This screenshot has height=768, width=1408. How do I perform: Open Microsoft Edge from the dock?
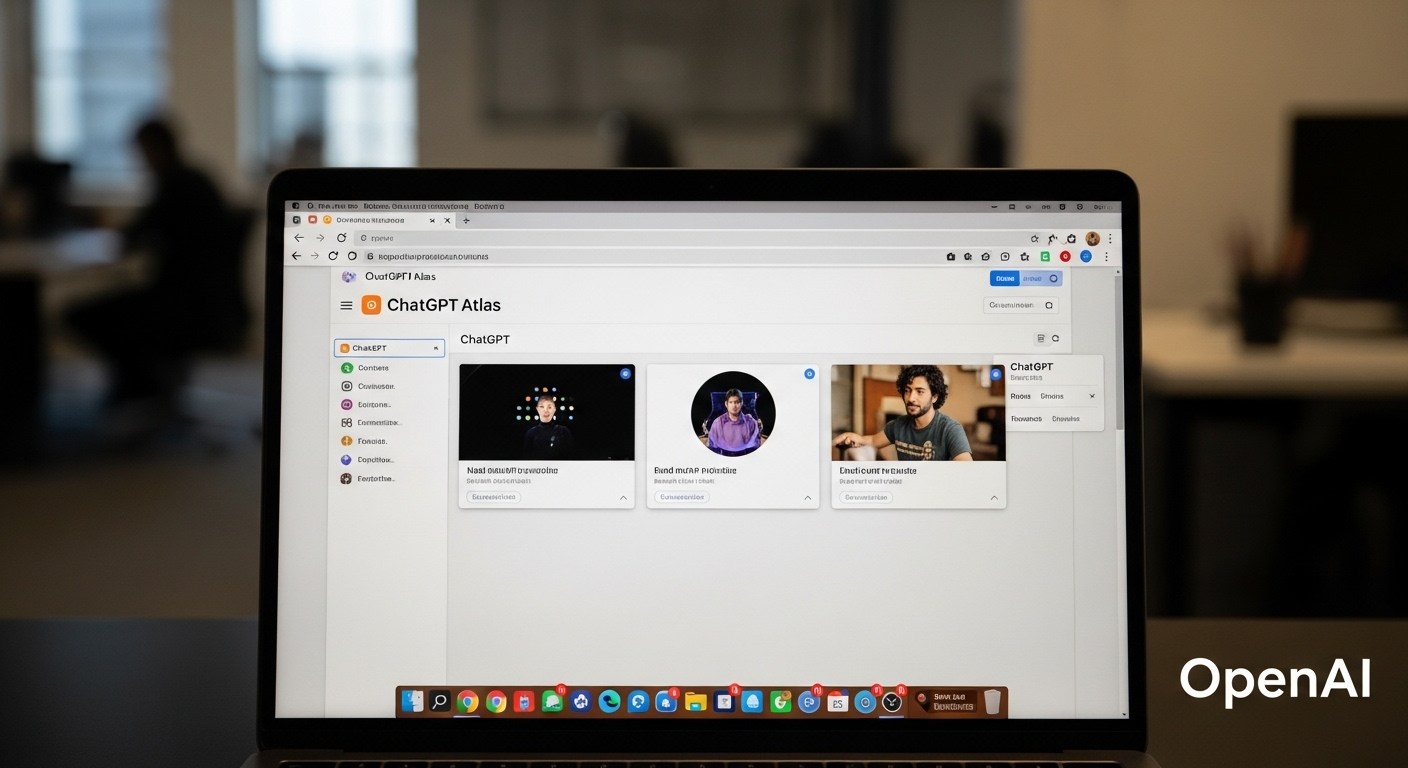tap(609, 702)
